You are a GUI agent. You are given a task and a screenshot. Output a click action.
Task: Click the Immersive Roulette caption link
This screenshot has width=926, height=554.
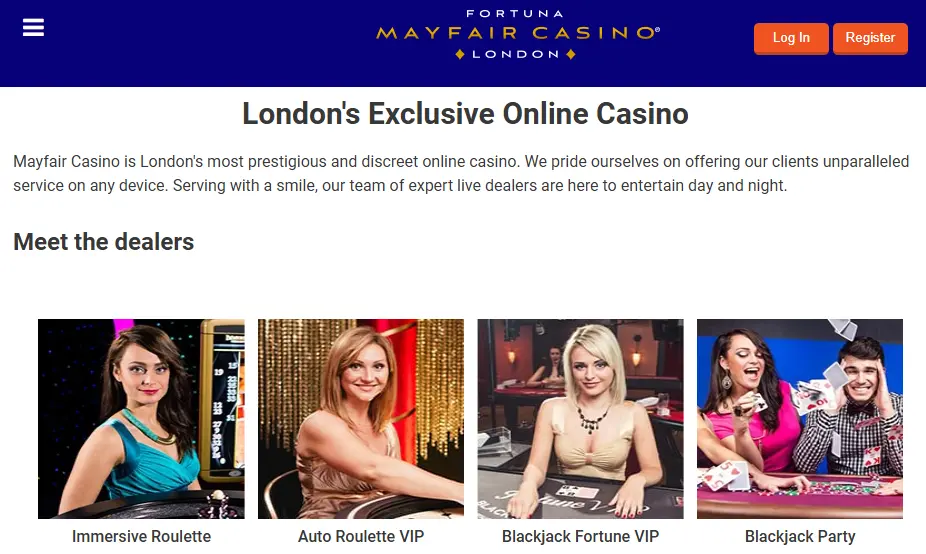141,536
